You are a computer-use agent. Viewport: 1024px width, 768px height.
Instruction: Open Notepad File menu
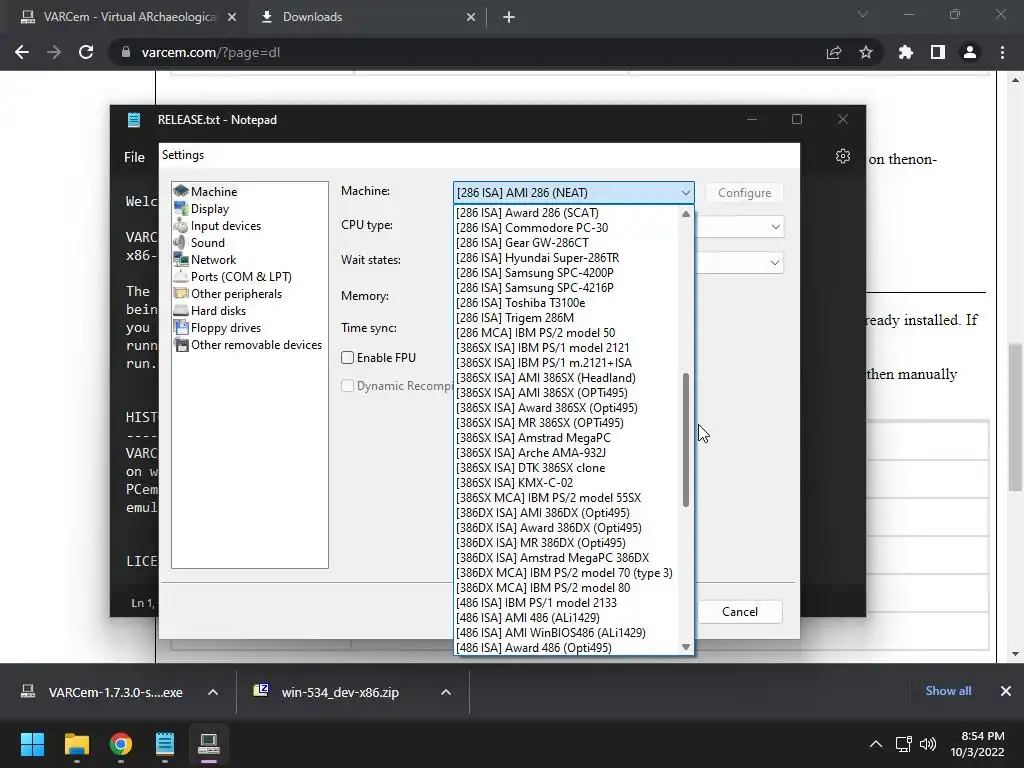coord(134,157)
